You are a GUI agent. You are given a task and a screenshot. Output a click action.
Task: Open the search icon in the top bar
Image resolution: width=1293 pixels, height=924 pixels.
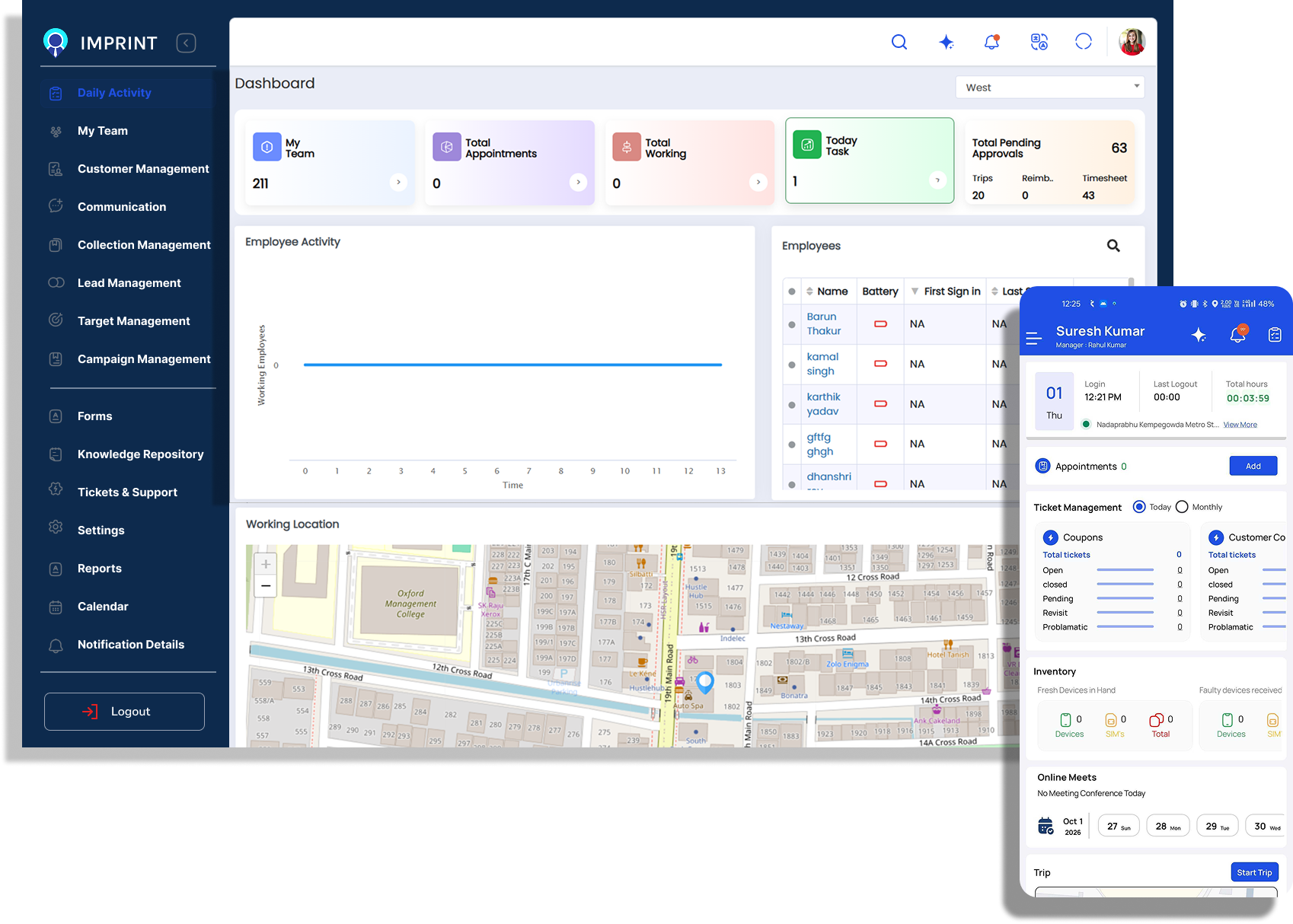click(899, 42)
